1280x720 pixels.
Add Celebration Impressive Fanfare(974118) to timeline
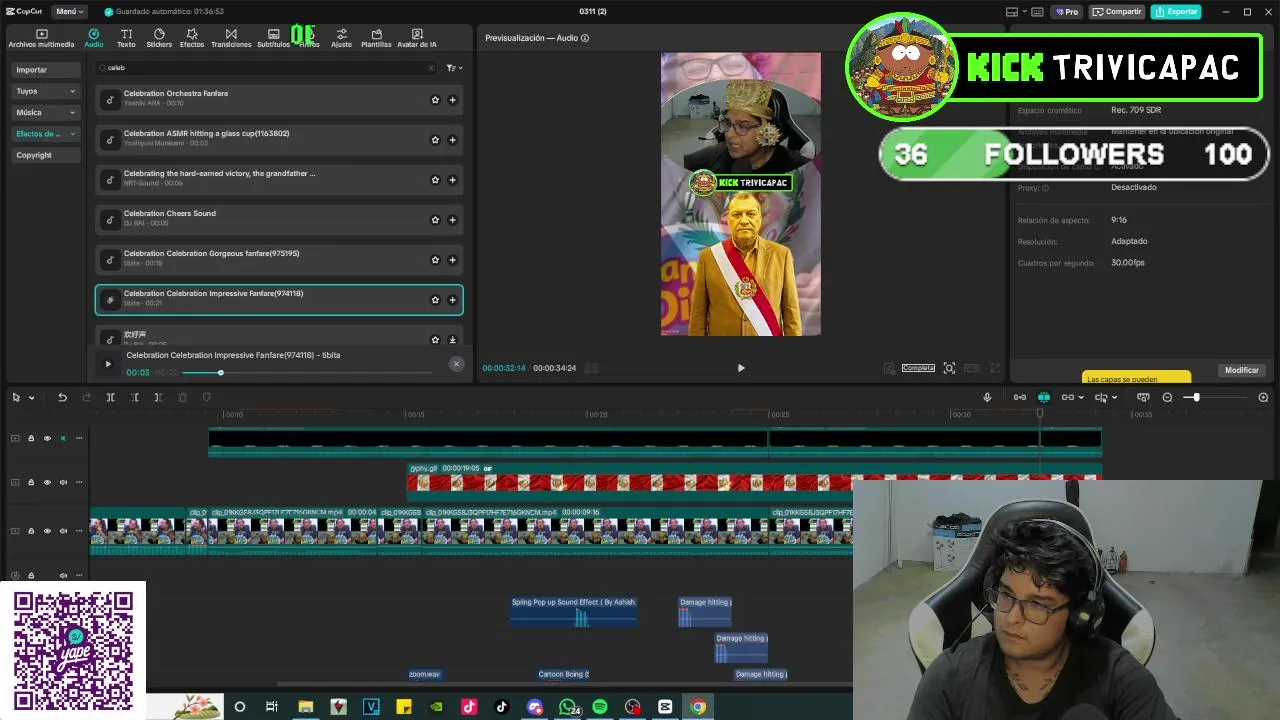click(x=452, y=300)
